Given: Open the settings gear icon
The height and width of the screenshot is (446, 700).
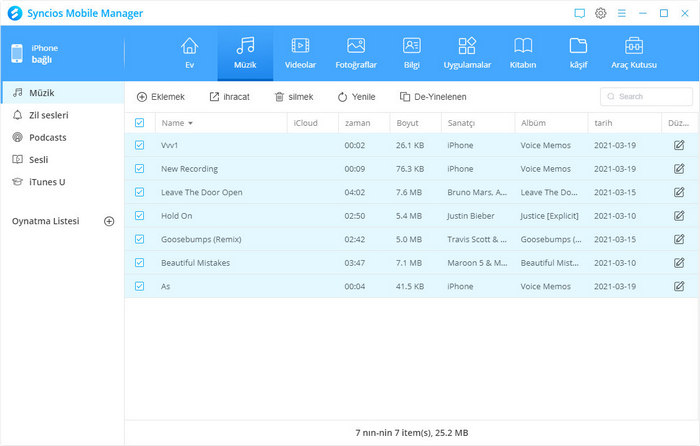Looking at the screenshot, I should 600,13.
